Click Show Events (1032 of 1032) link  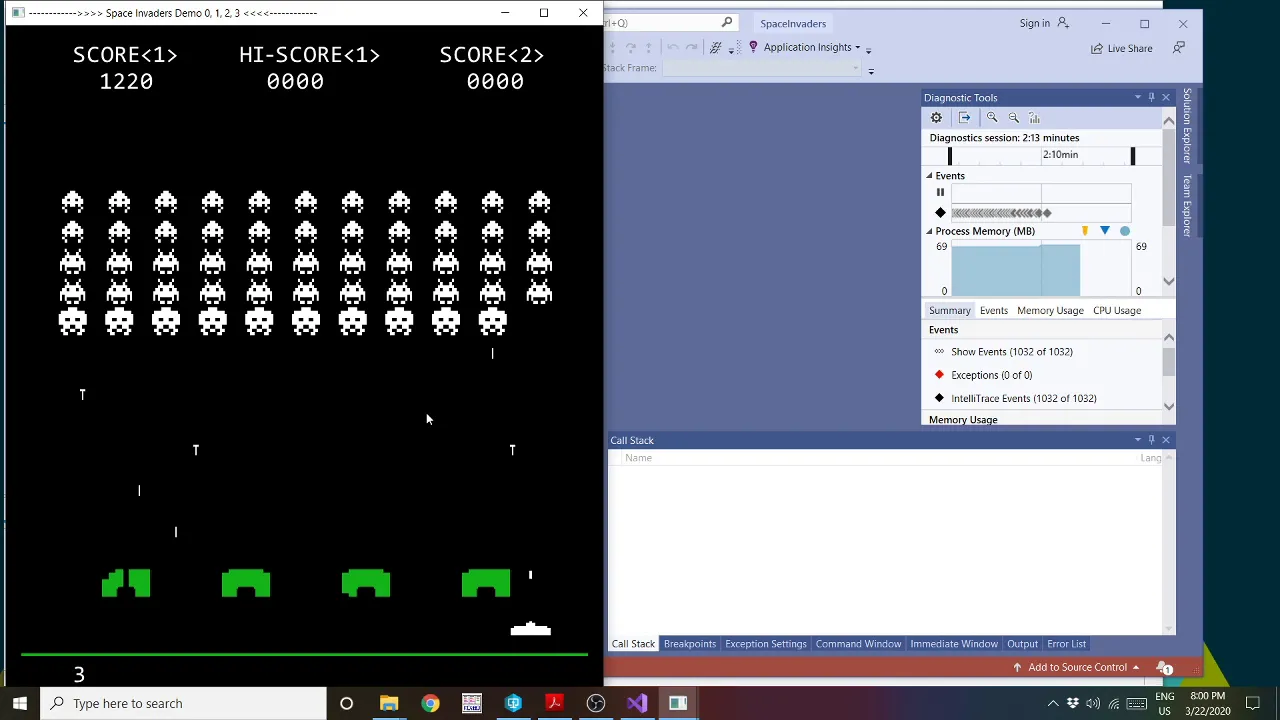(x=1012, y=352)
